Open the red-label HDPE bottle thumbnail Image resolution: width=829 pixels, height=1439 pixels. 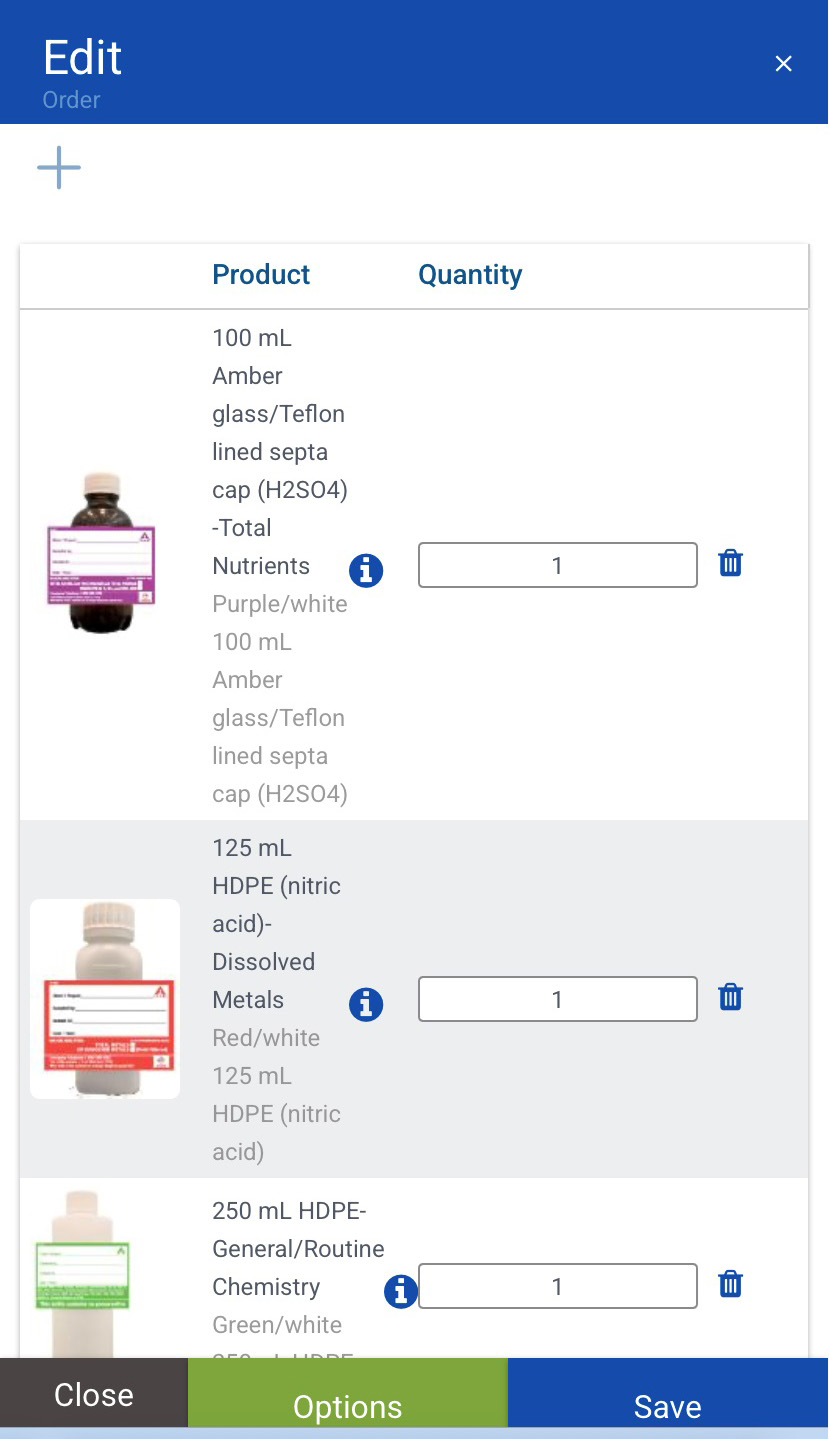tap(105, 999)
